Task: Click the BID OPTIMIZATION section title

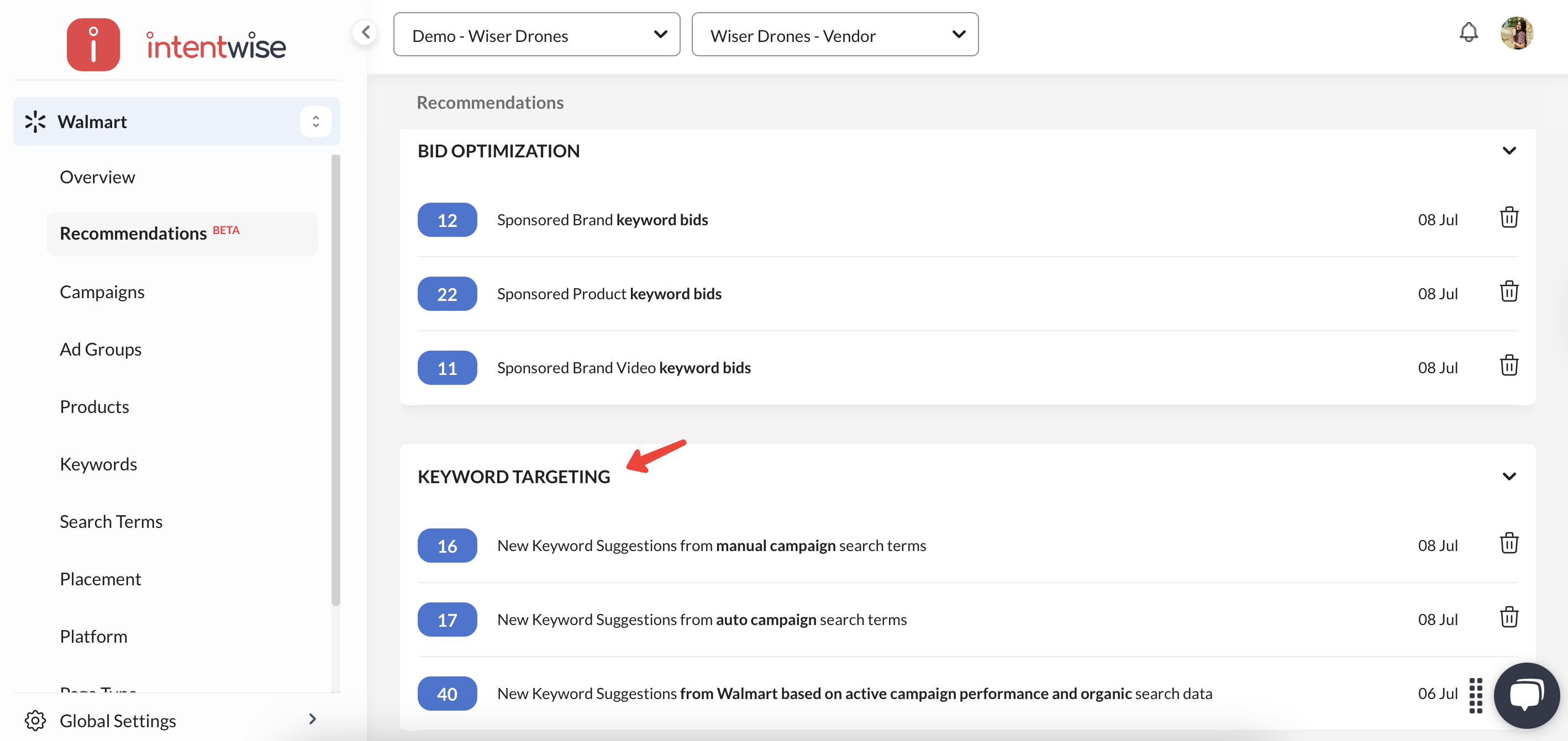Action: [498, 151]
